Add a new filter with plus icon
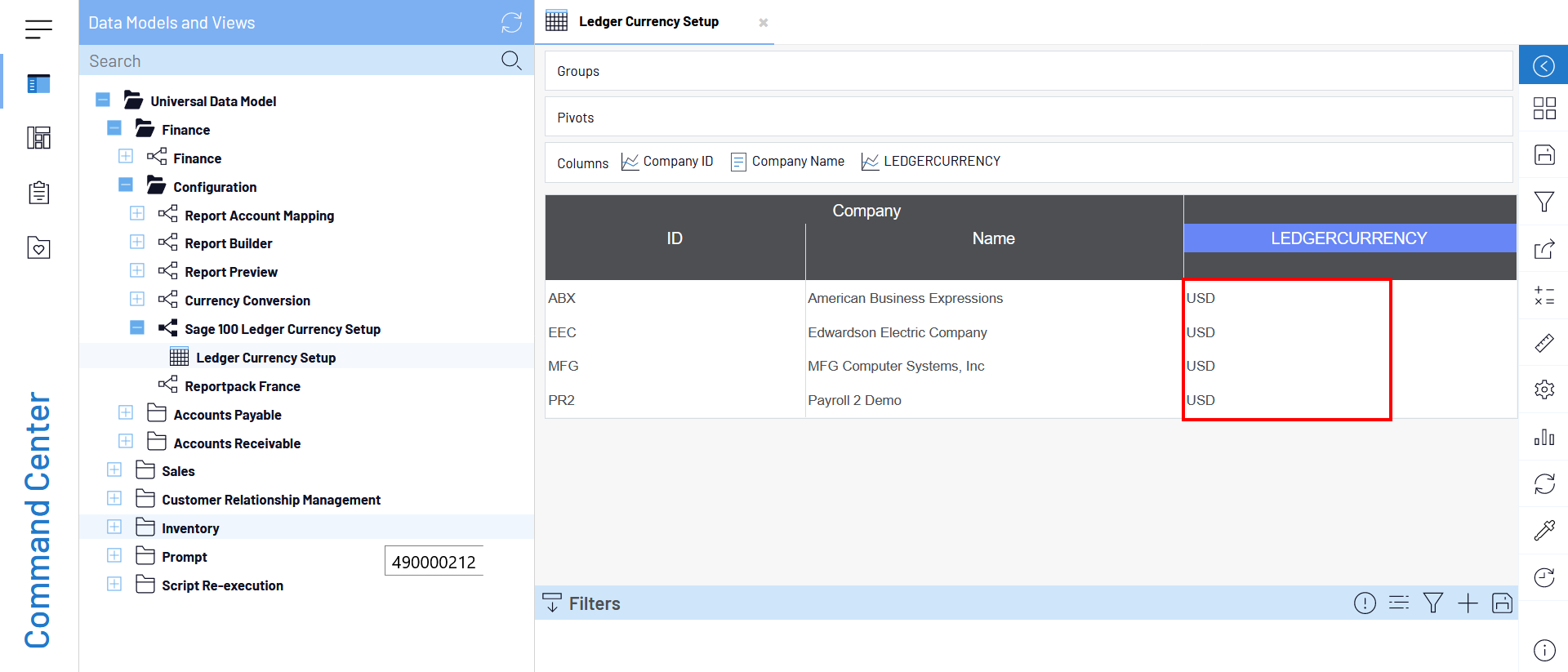 coord(1468,603)
